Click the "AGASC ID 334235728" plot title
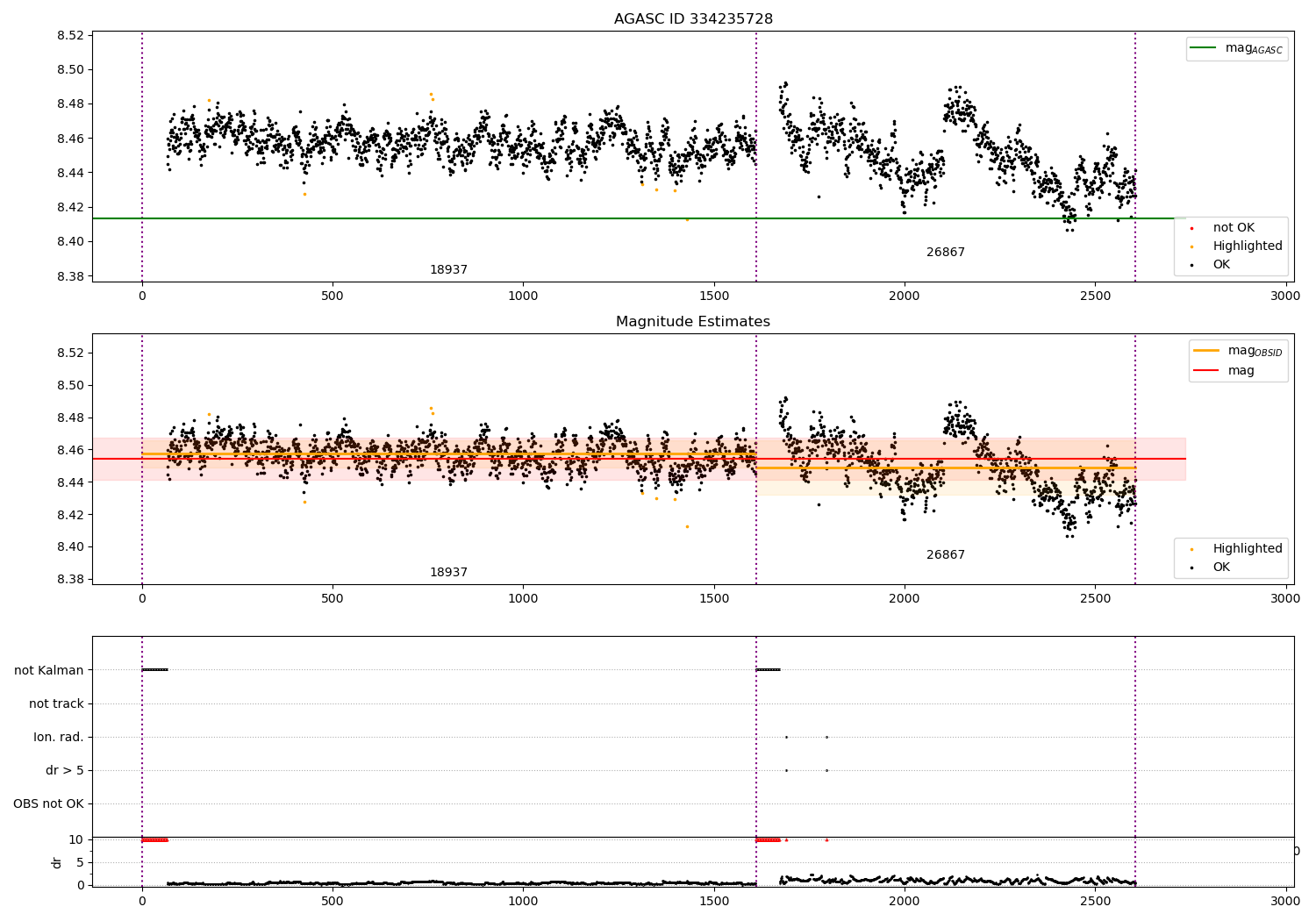 point(693,19)
